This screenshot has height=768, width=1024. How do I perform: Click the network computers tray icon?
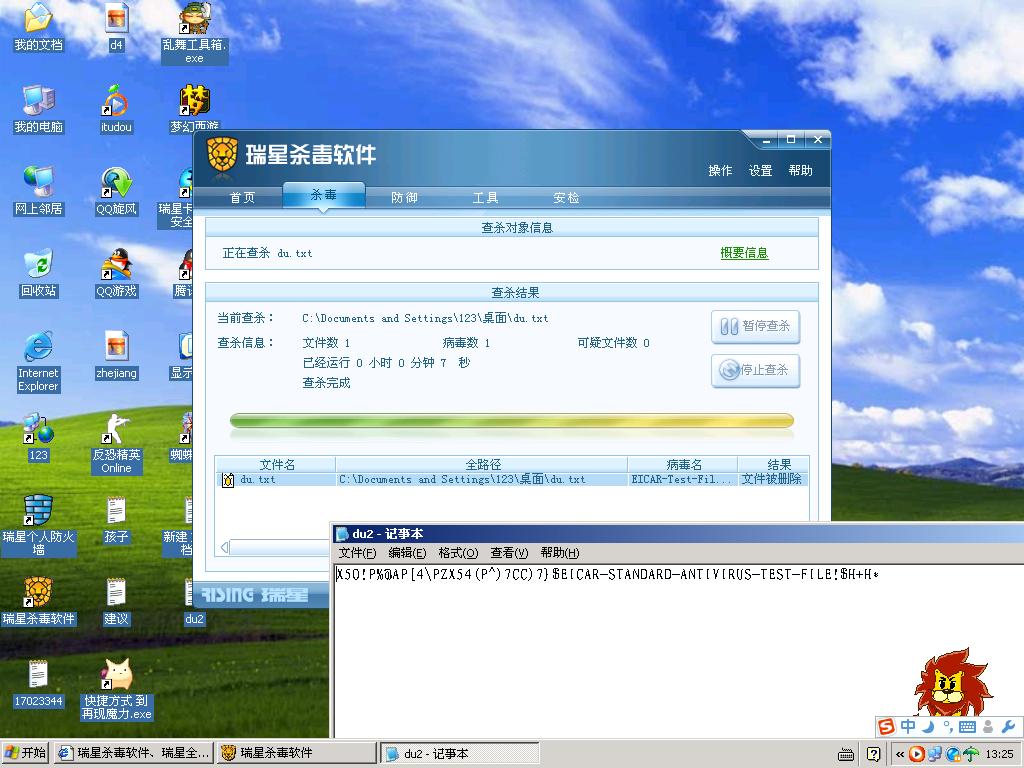click(x=935, y=754)
